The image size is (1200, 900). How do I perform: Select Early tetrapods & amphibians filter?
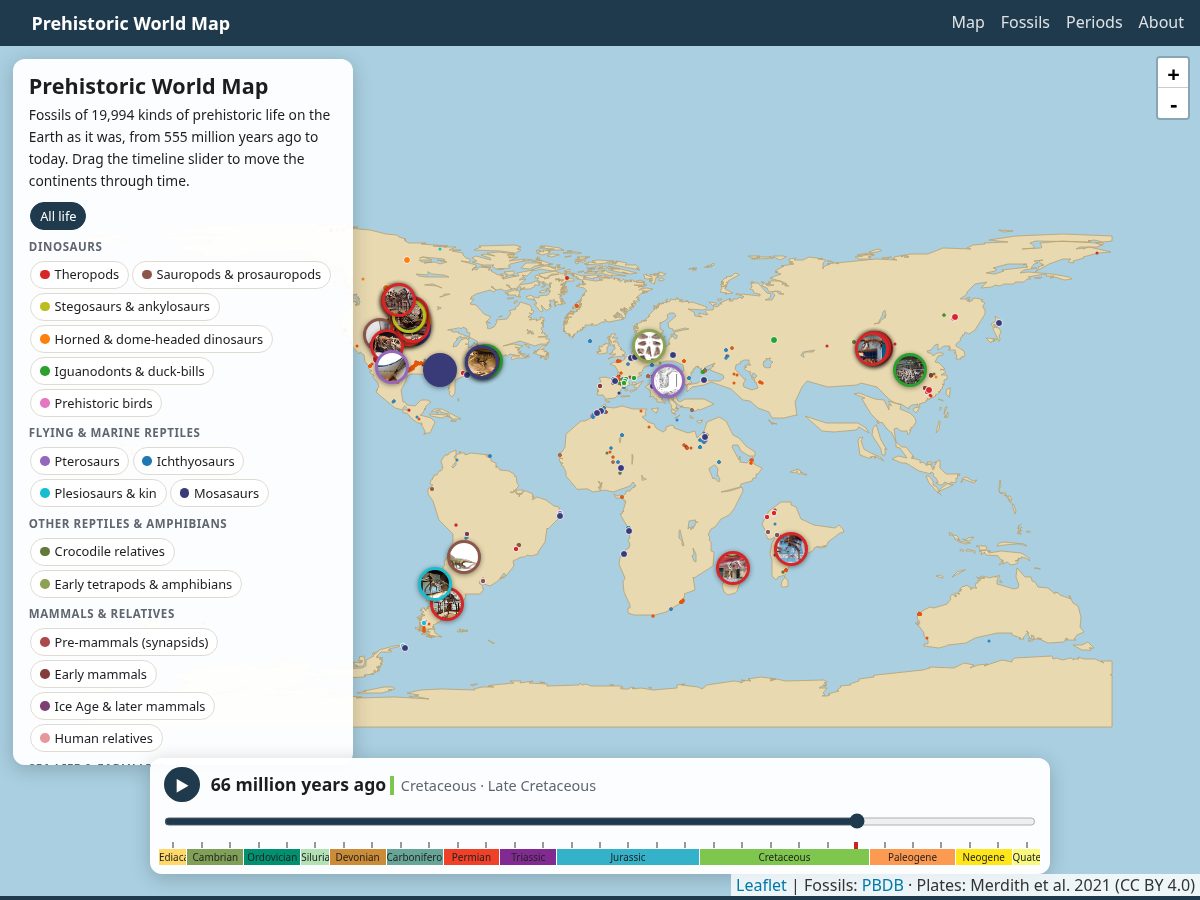[136, 584]
